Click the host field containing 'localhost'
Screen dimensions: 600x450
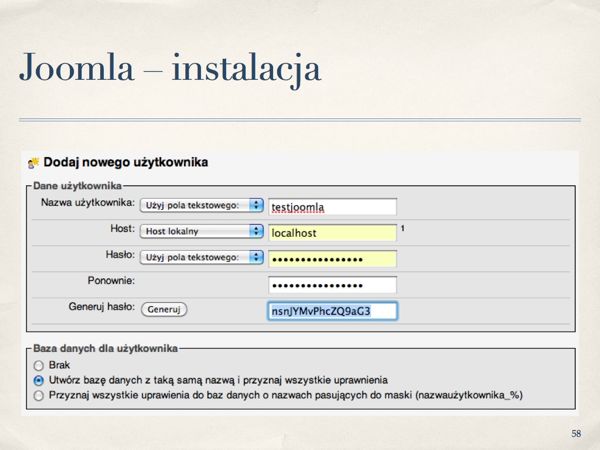click(x=333, y=233)
